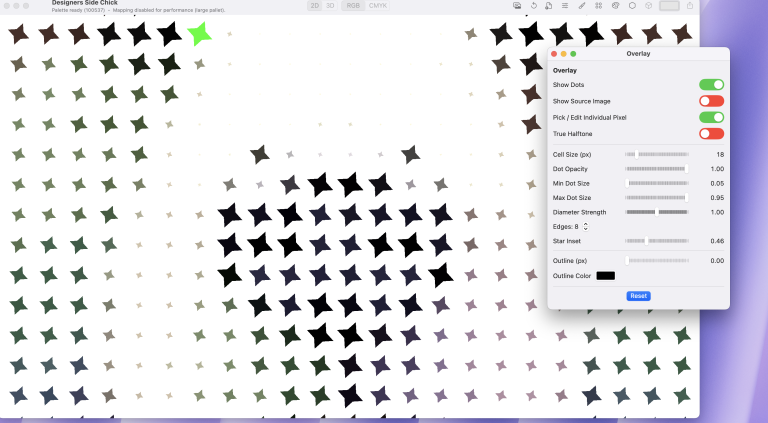Viewport: 768px width, 423px height.
Task: Adjust the Diameter Strength slider
Action: 657,212
